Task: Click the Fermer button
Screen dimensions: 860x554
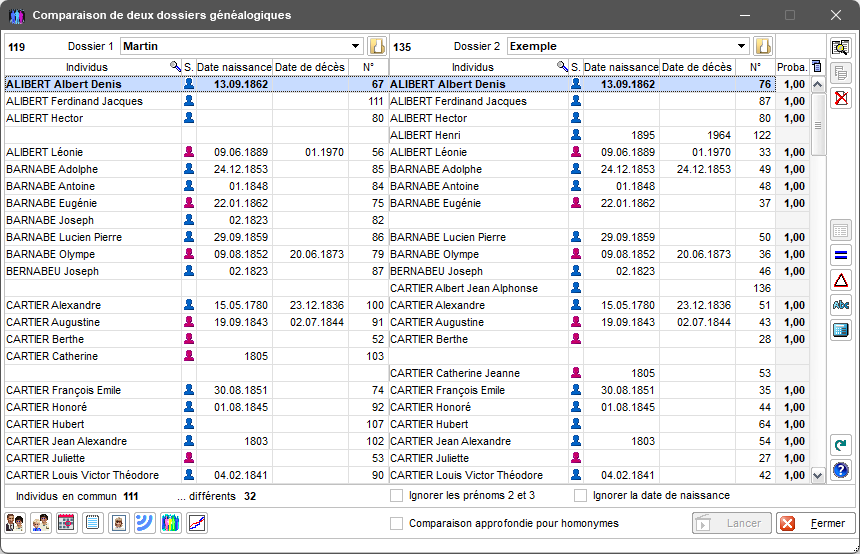Action: pyautogui.click(x=816, y=523)
